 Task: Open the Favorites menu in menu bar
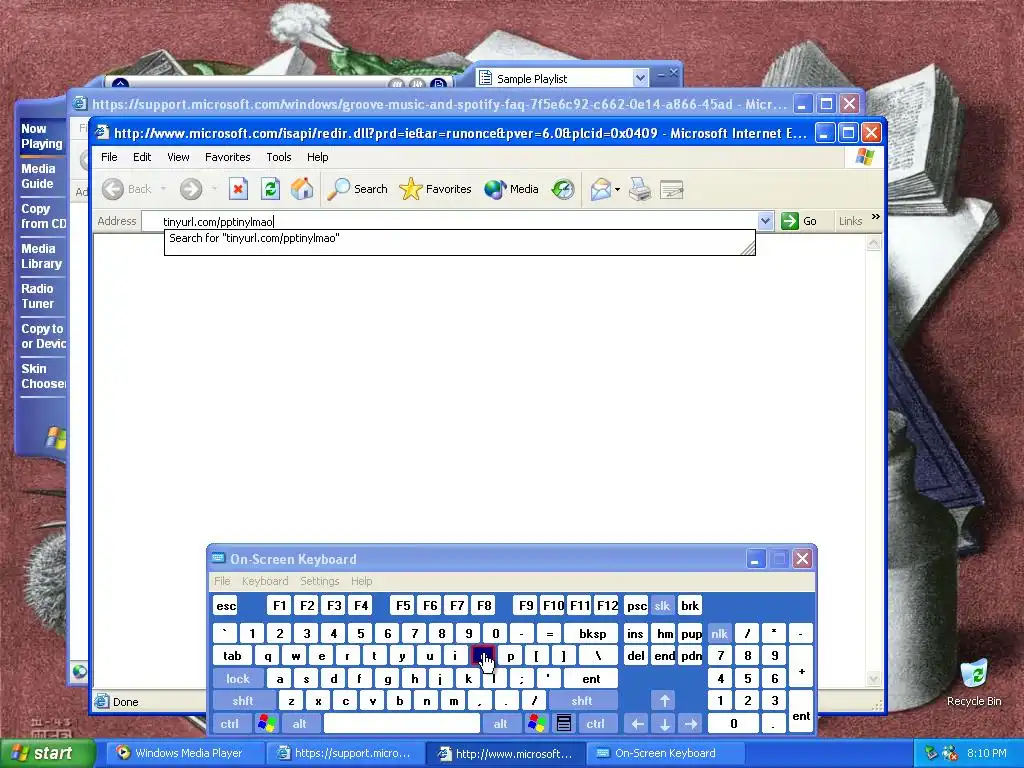click(x=227, y=157)
